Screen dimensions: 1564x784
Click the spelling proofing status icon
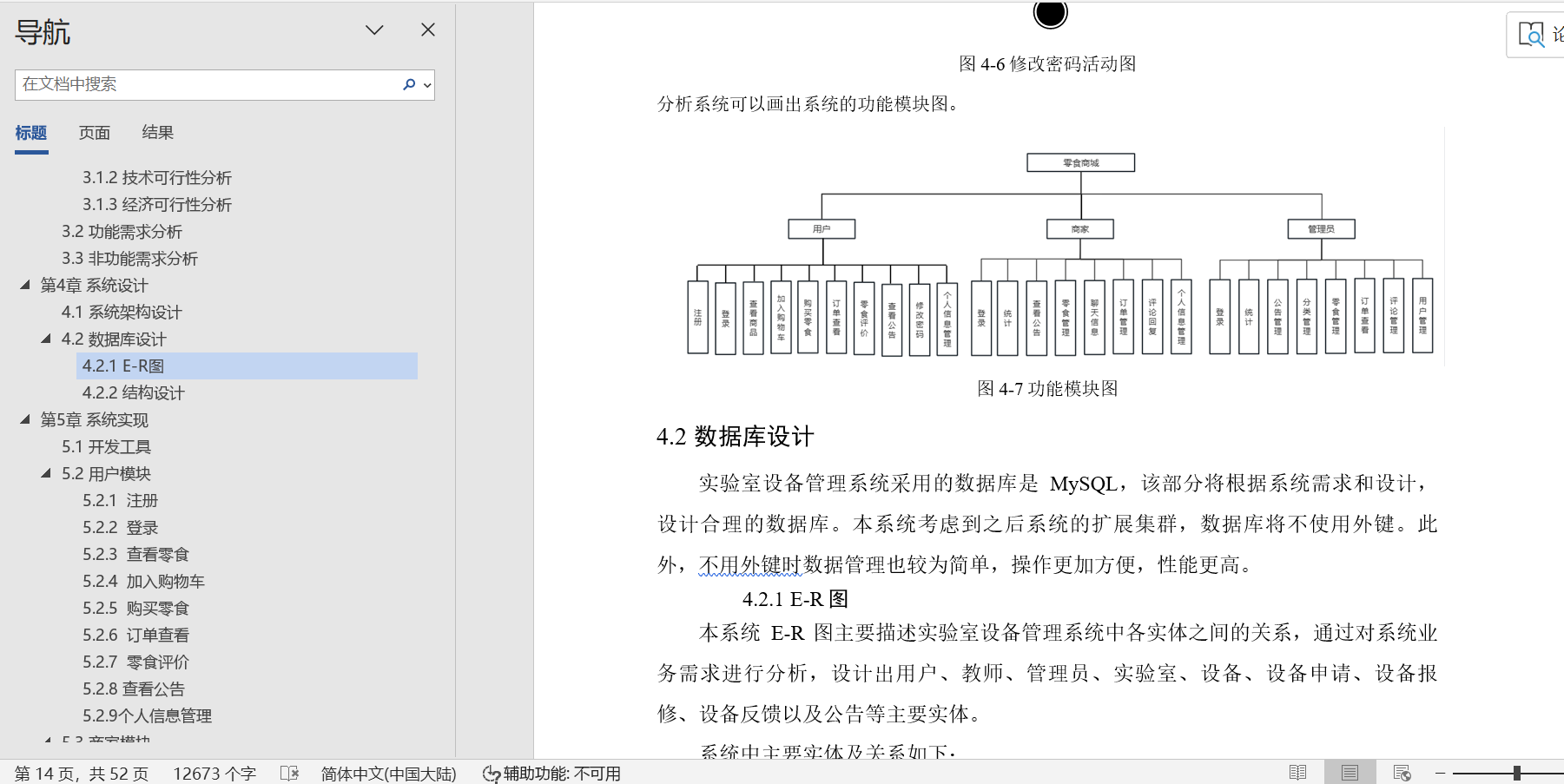[290, 773]
